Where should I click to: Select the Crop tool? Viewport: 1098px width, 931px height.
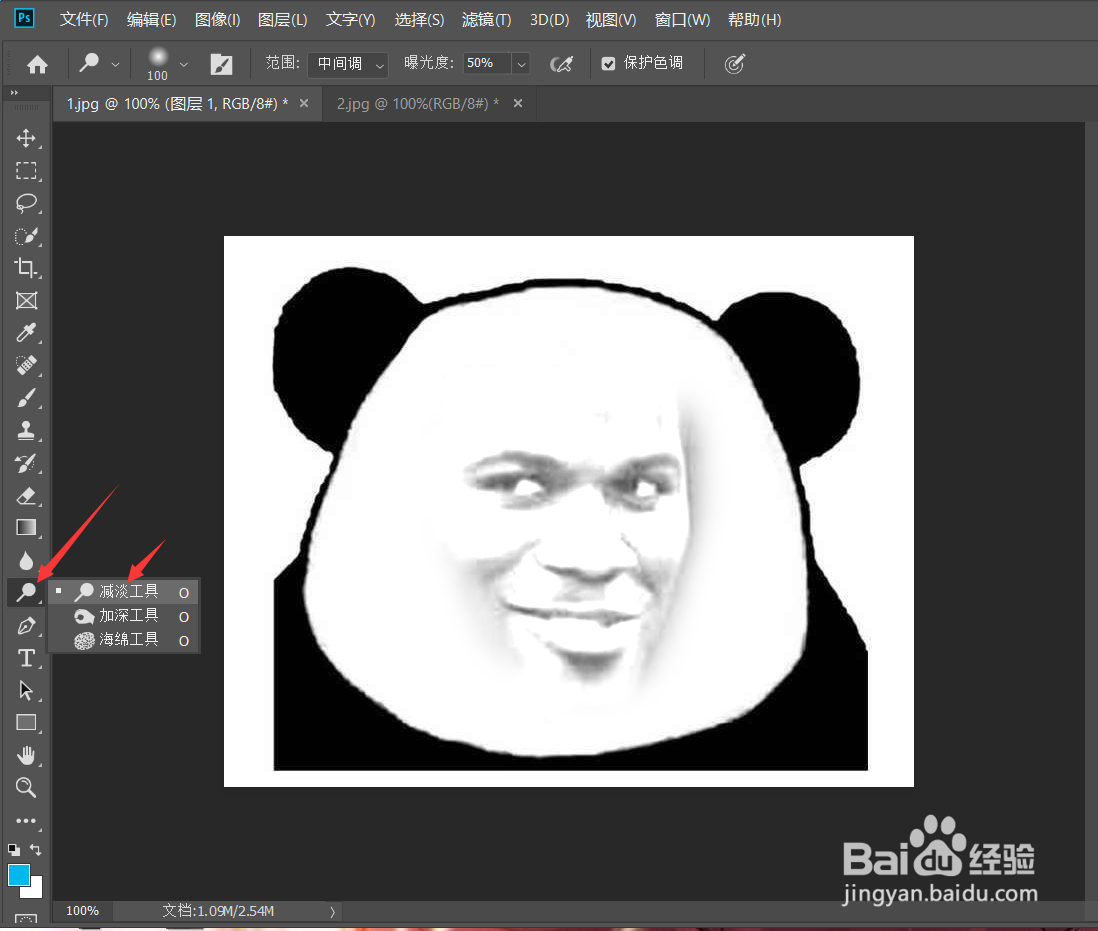[27, 267]
